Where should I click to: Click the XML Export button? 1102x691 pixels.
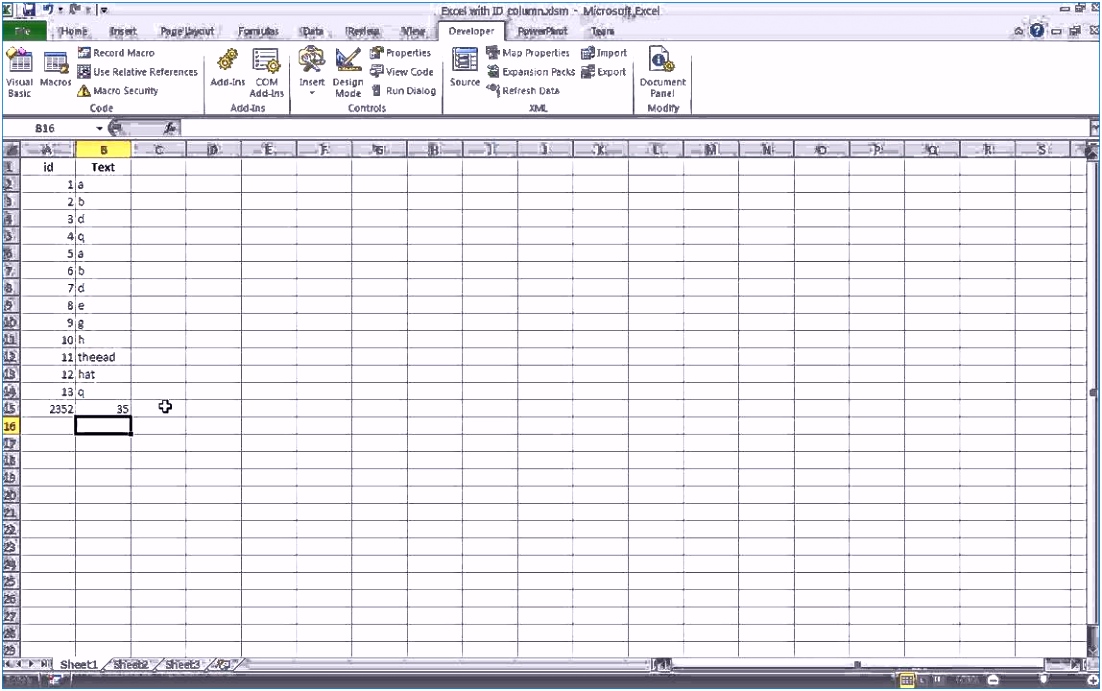603,72
